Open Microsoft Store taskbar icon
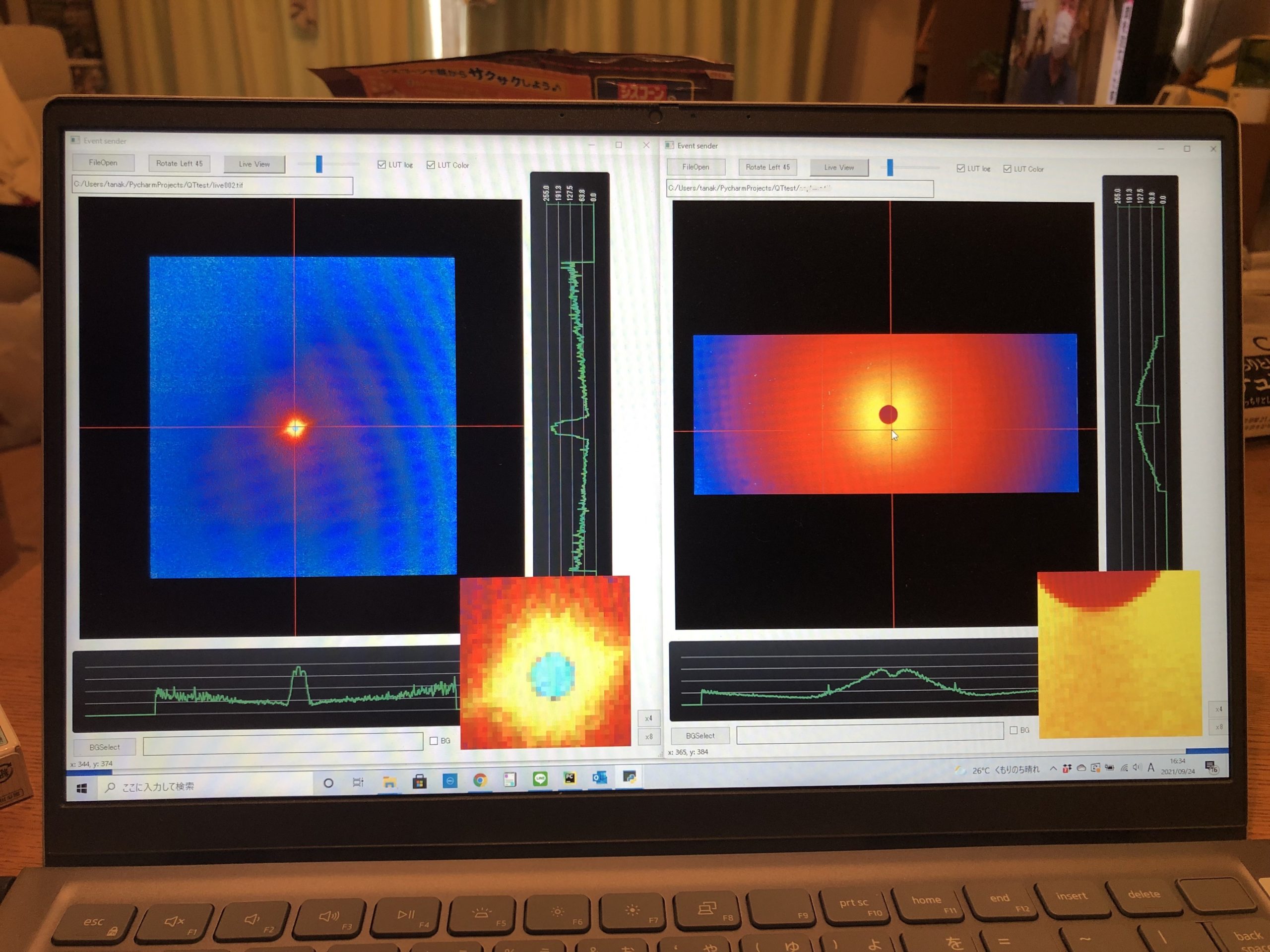 [x=420, y=781]
